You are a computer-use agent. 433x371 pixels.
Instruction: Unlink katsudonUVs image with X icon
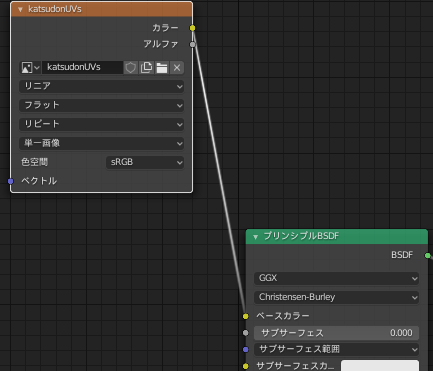(x=177, y=68)
